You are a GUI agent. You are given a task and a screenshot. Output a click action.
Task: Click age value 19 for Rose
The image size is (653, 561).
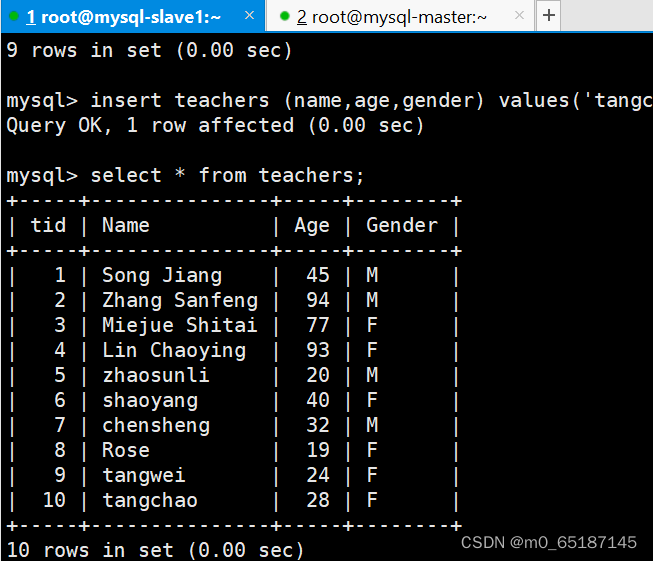pos(318,450)
